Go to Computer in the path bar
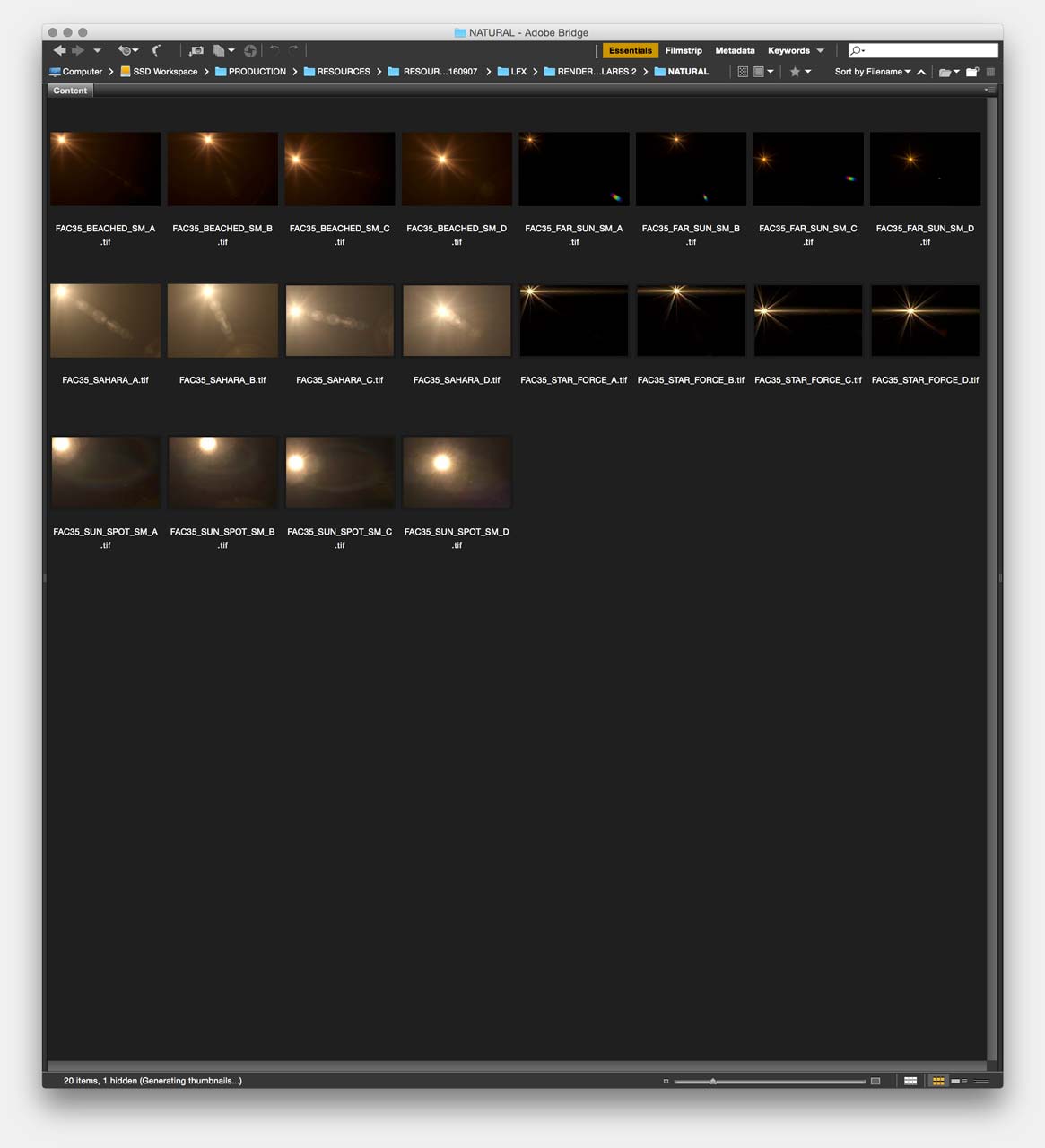 [75, 72]
